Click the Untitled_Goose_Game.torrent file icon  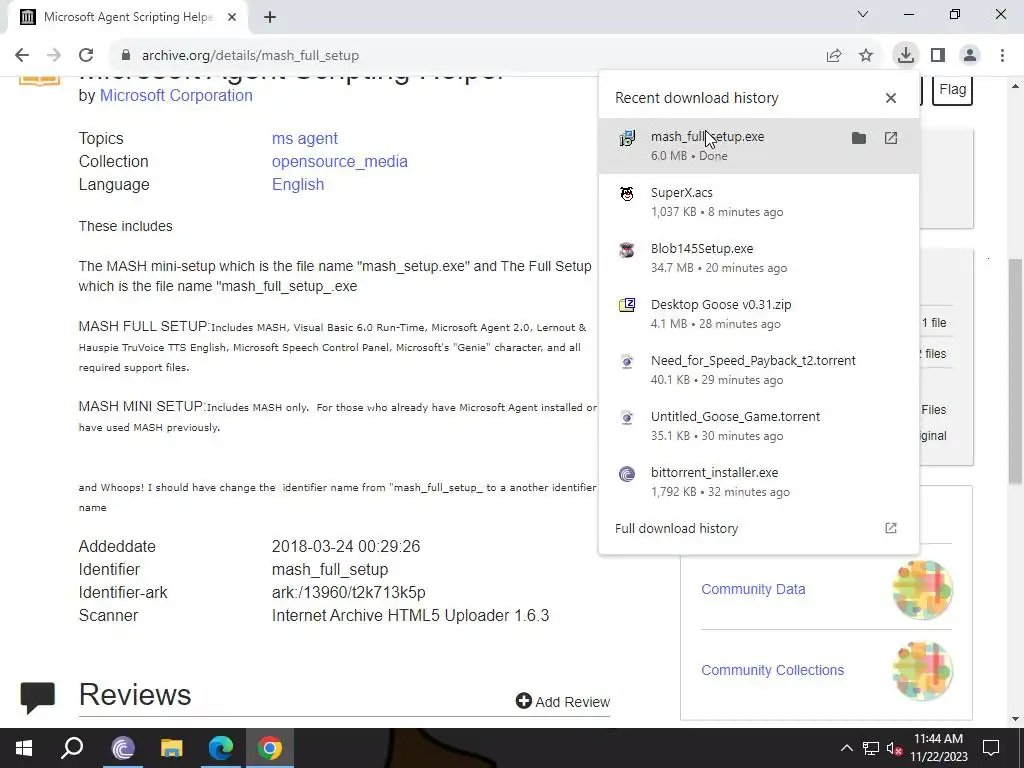tap(627, 418)
